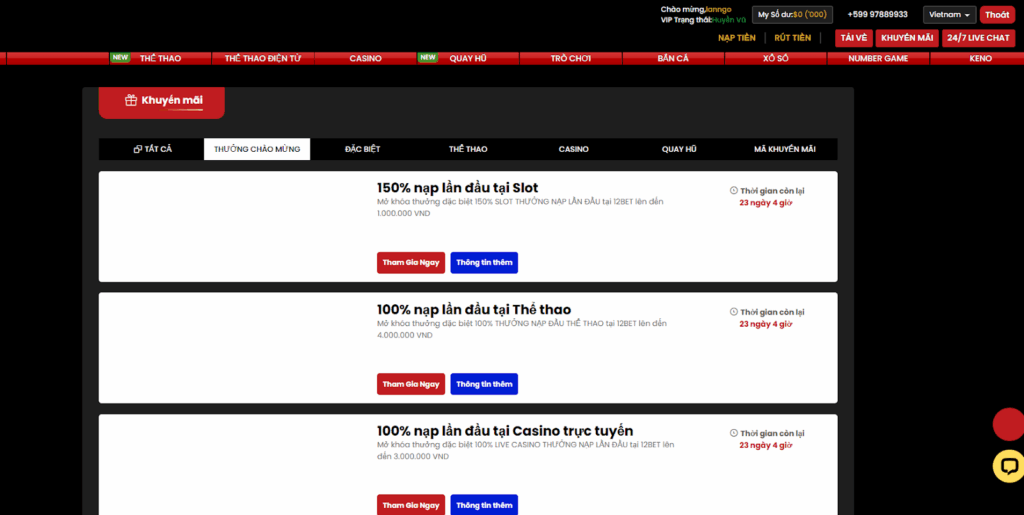This screenshot has width=1024, height=515.
Task: Open the My Số dư balance box
Action: (792, 14)
